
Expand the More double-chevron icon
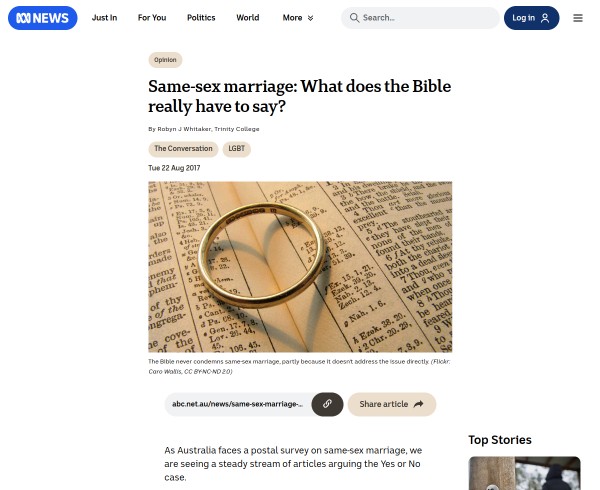pos(310,18)
